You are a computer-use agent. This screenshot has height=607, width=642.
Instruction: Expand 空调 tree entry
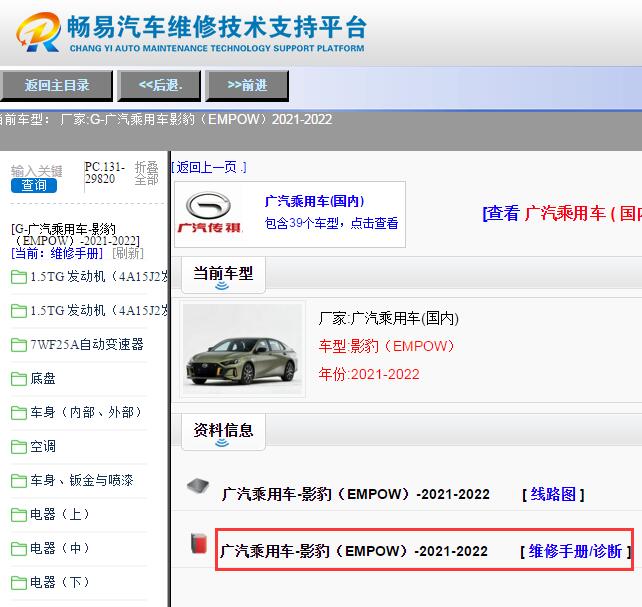43,447
